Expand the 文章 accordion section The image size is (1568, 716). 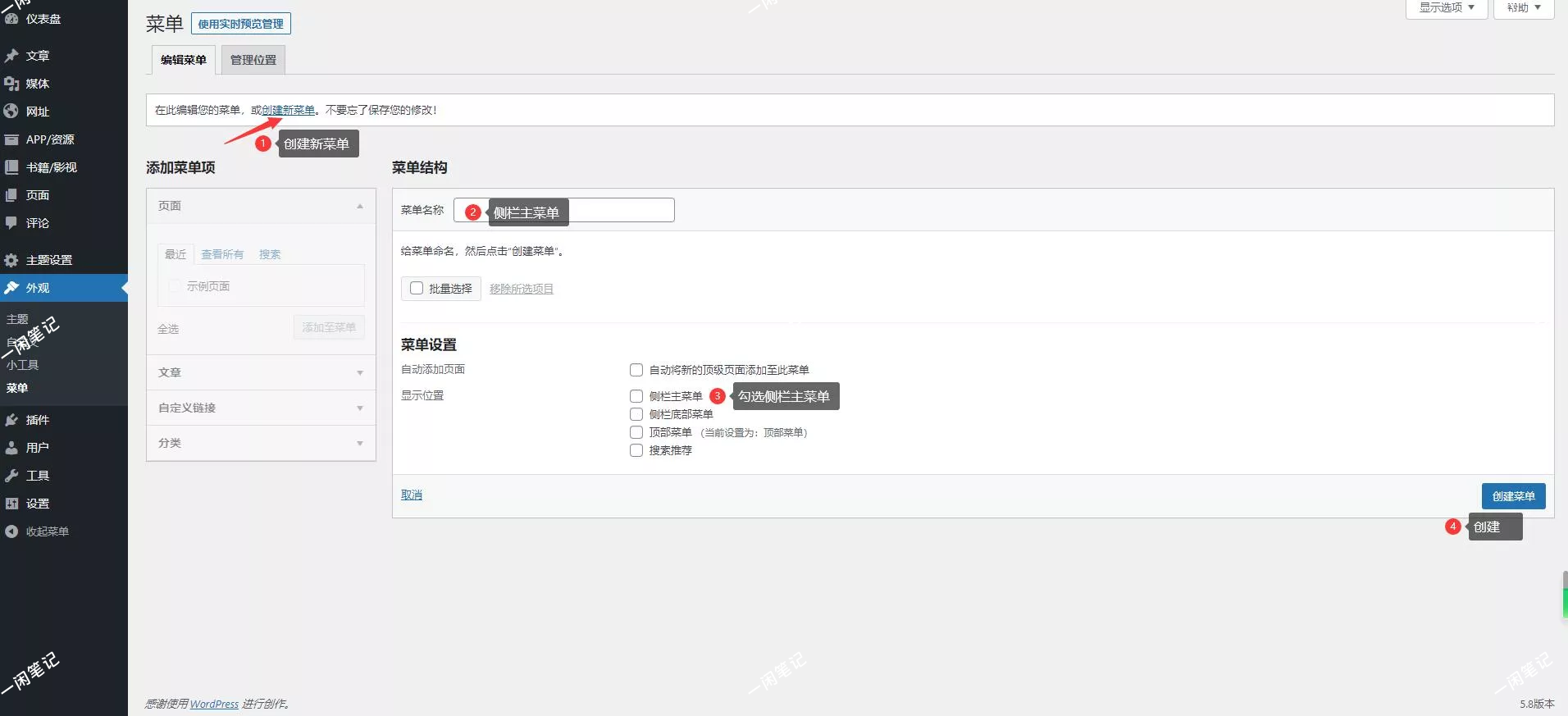coord(261,372)
